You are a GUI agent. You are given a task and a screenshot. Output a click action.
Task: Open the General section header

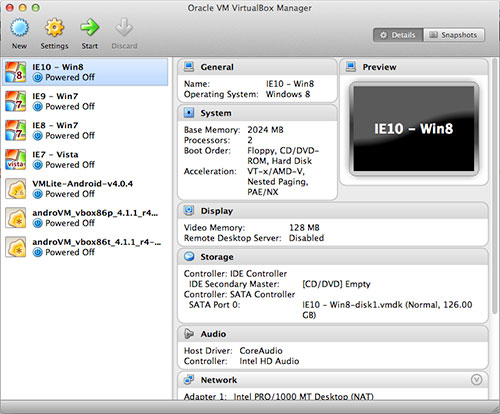pyautogui.click(x=257, y=67)
